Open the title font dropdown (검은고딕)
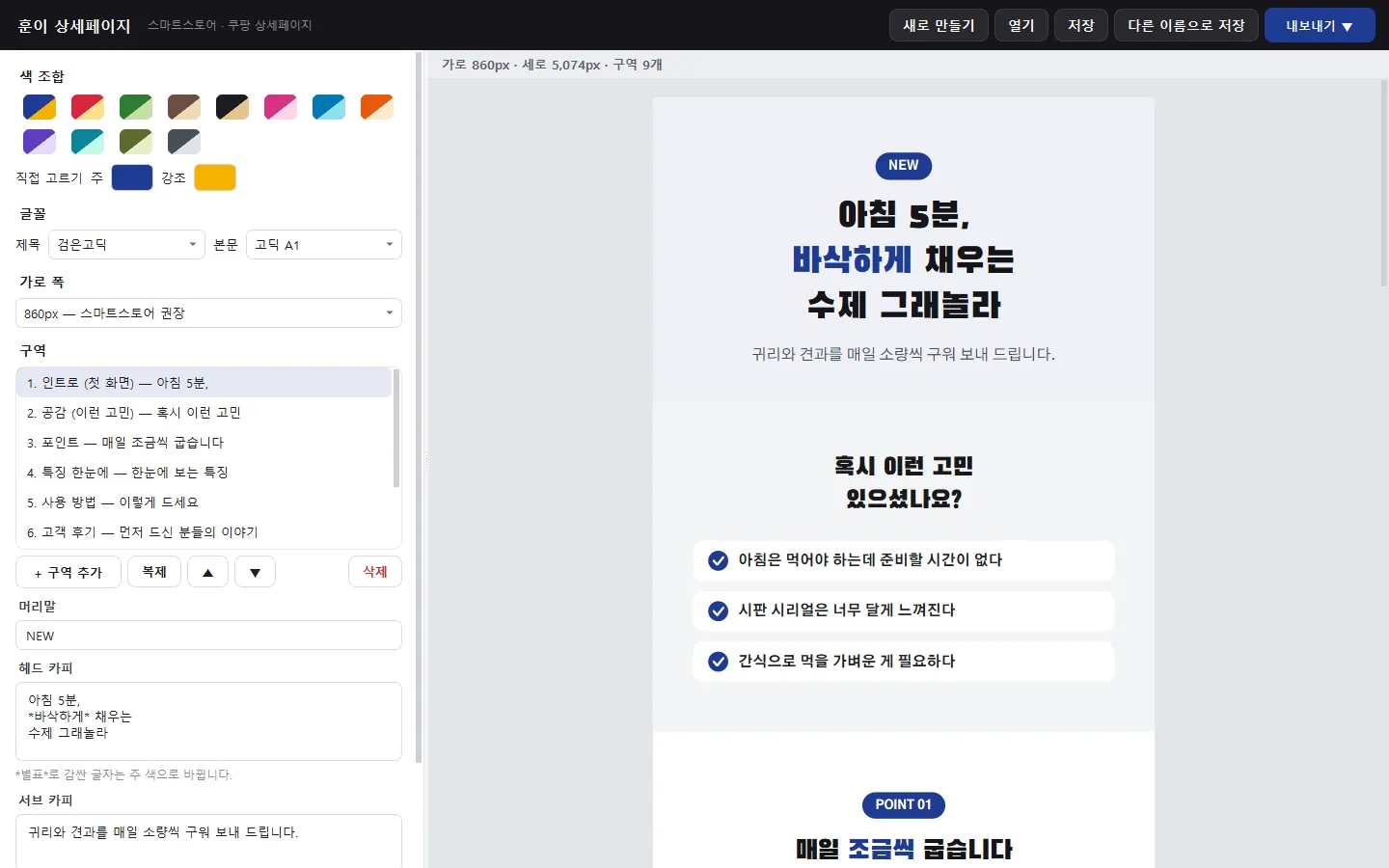Image resolution: width=1389 pixels, height=868 pixels. tap(126, 245)
